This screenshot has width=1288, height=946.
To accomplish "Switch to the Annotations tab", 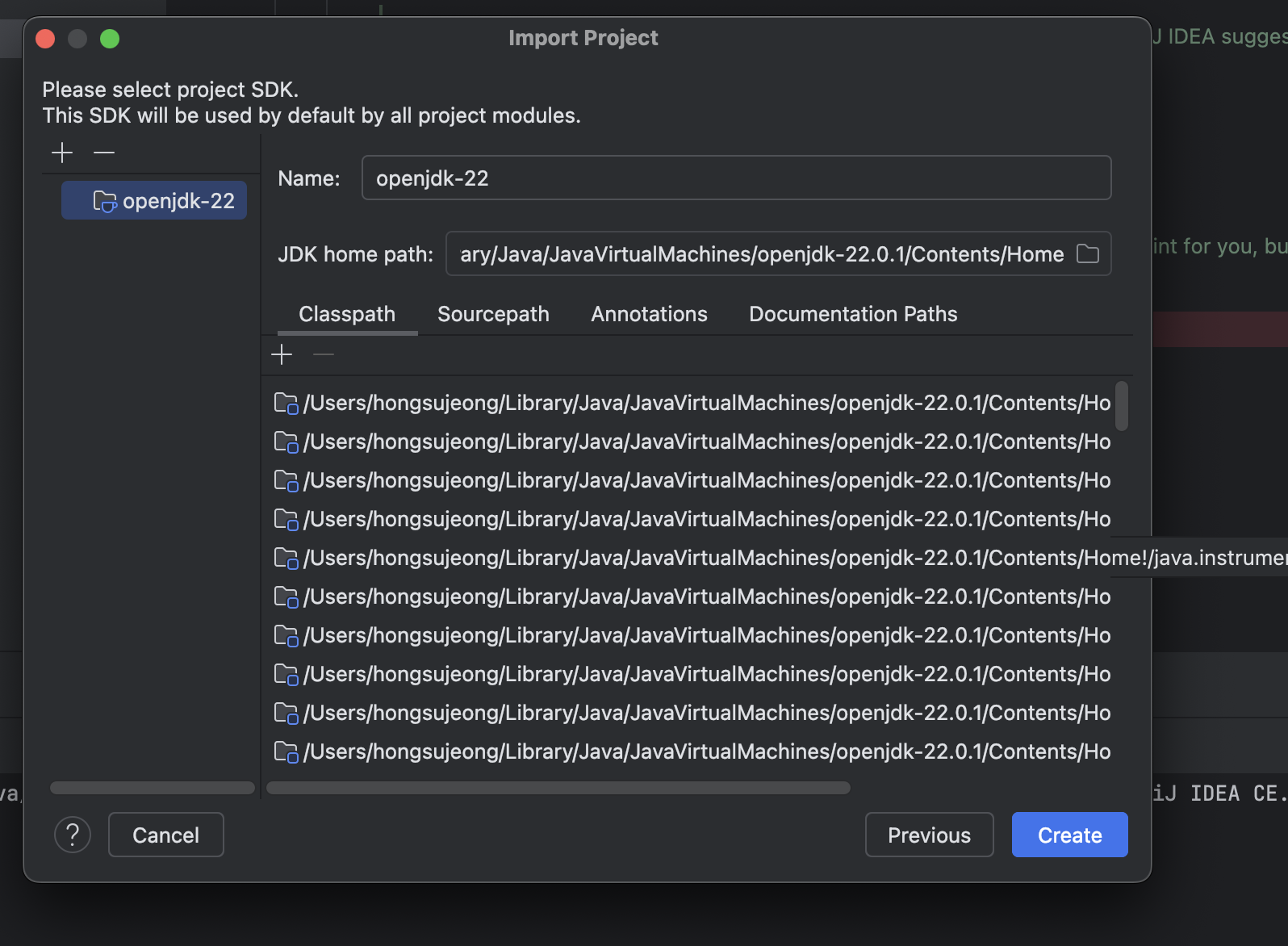I will pos(649,314).
